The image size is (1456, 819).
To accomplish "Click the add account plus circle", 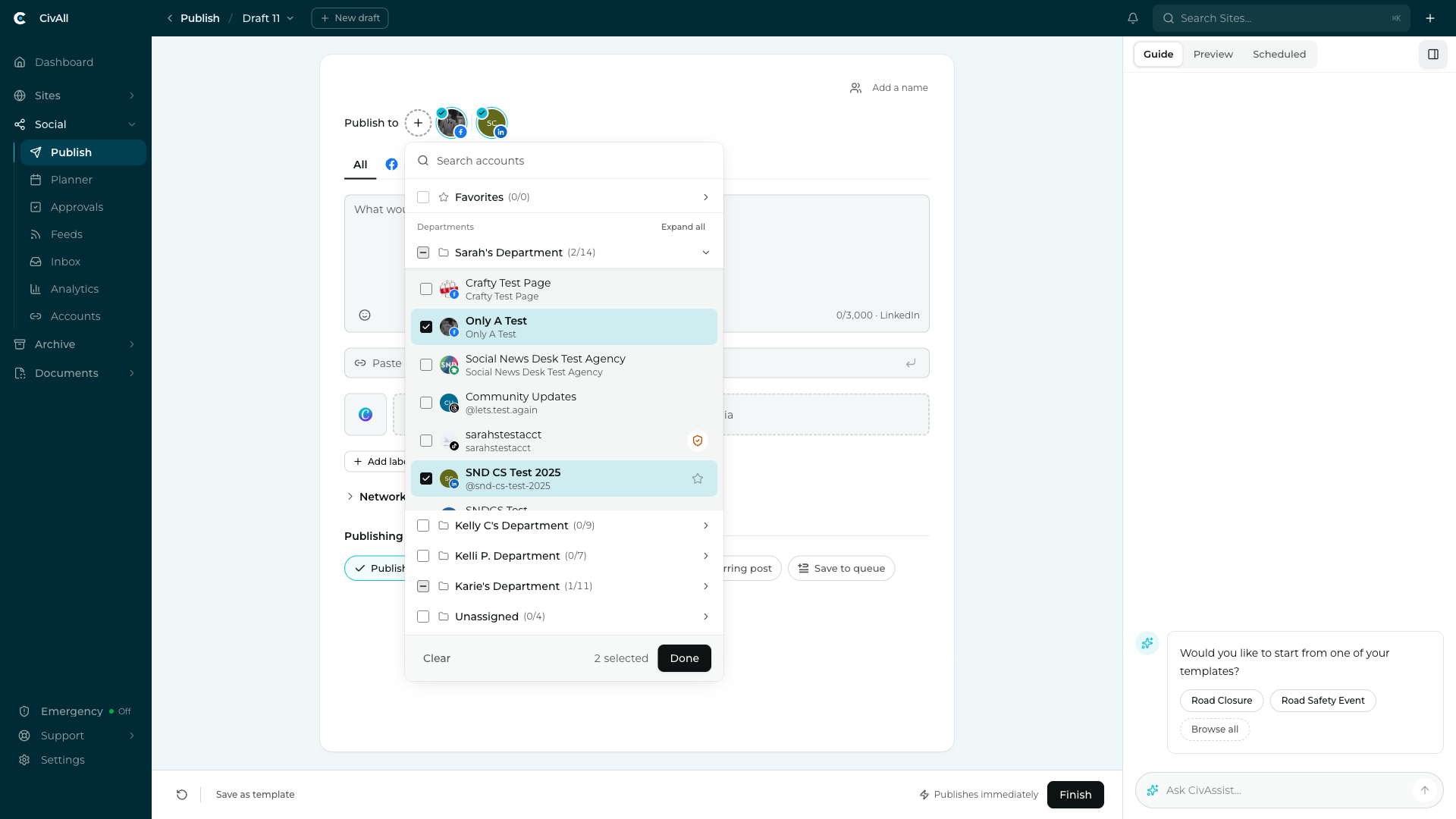I will pos(418,123).
